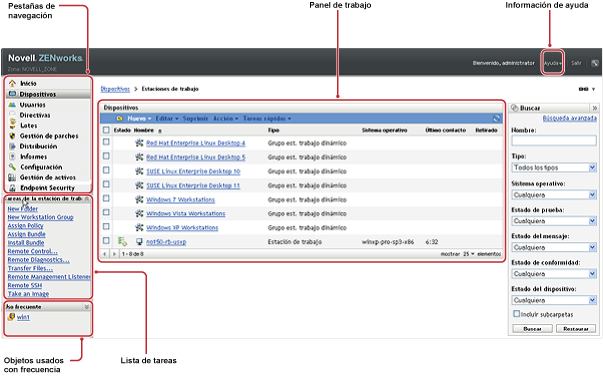Open the Estado de prueba dropdown

coord(554,221)
